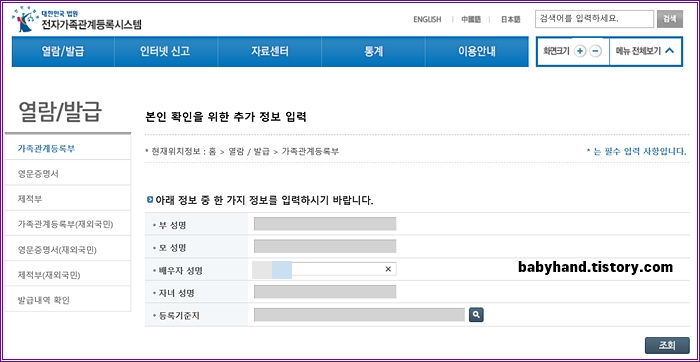
Task: Click the 부 성명 input field
Action: click(x=325, y=224)
